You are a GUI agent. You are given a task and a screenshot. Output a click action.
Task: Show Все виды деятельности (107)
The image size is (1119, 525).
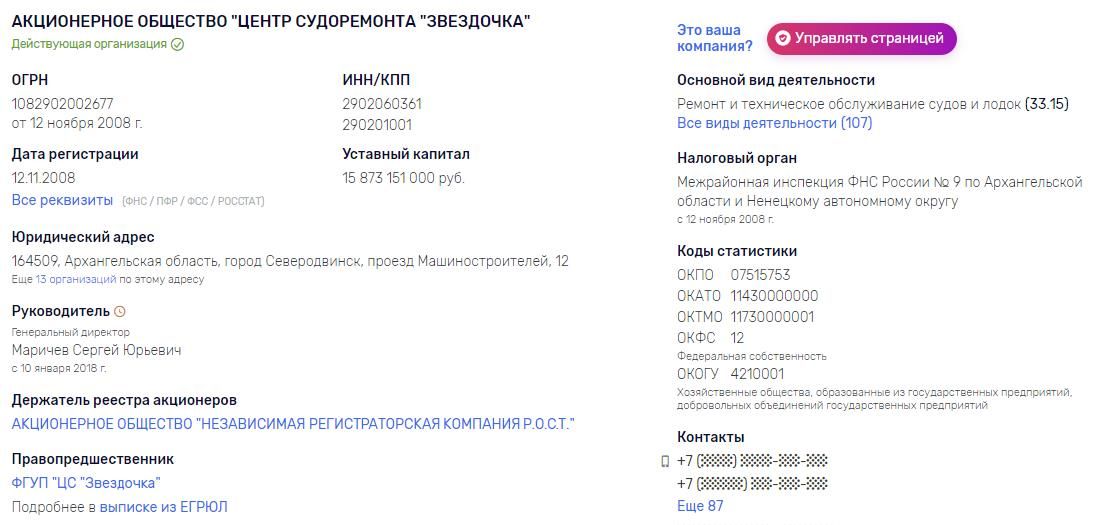coord(774,123)
